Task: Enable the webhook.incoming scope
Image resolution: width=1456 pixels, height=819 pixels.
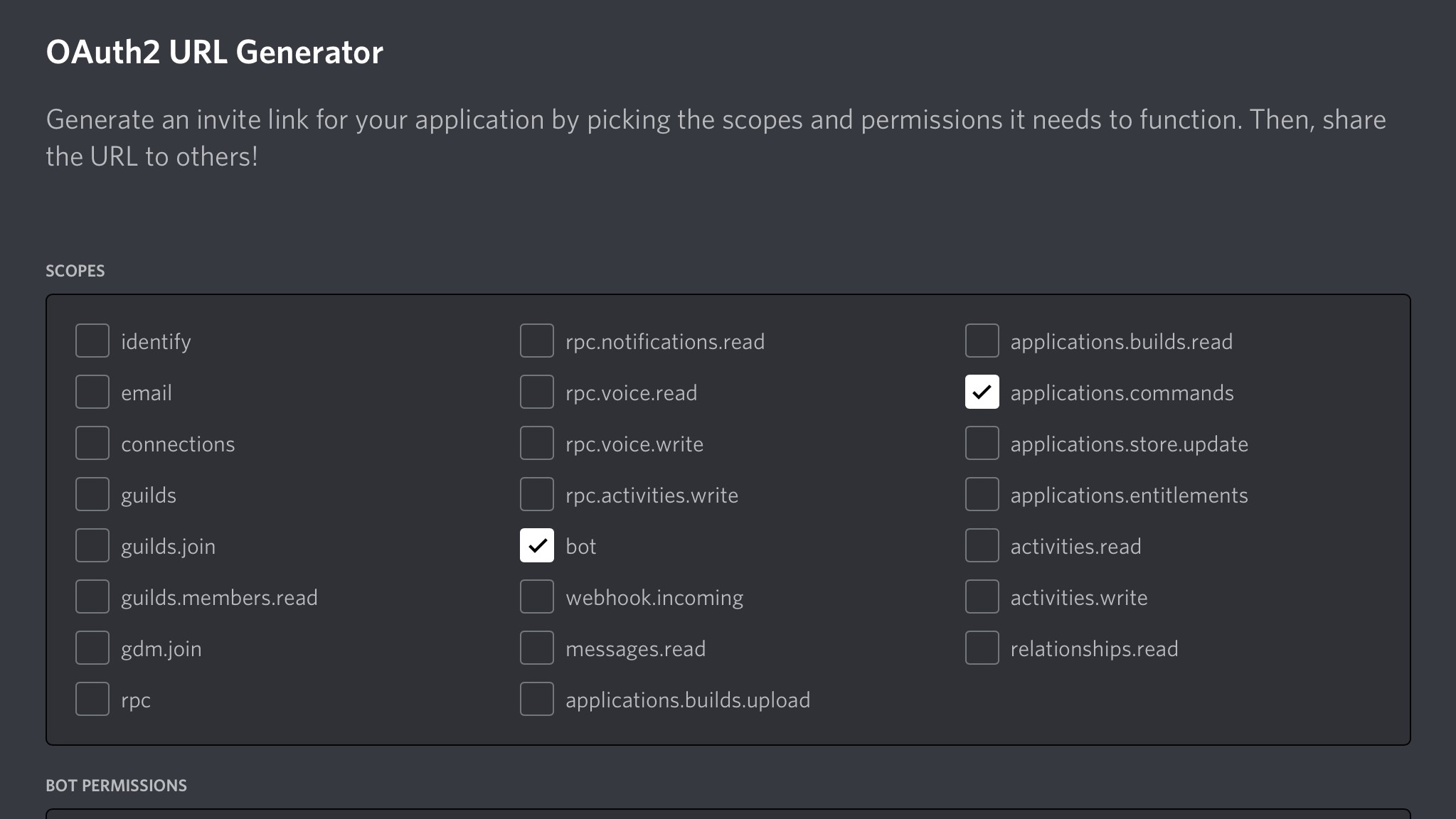Action: 537,596
